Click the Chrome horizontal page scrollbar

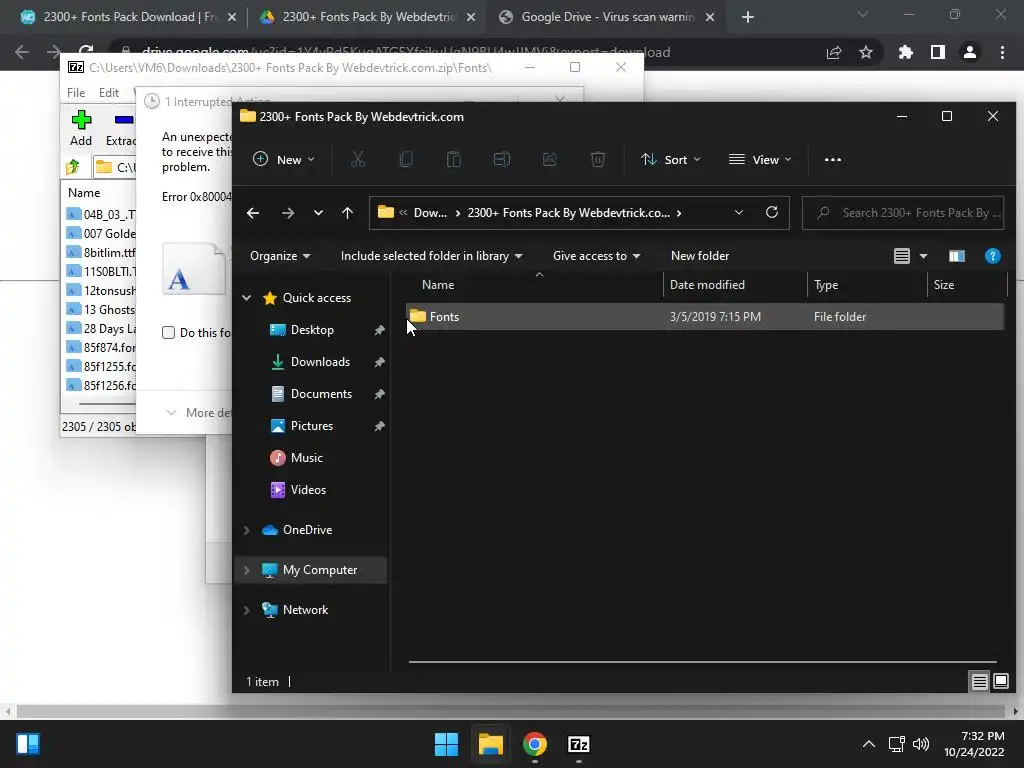(511, 711)
